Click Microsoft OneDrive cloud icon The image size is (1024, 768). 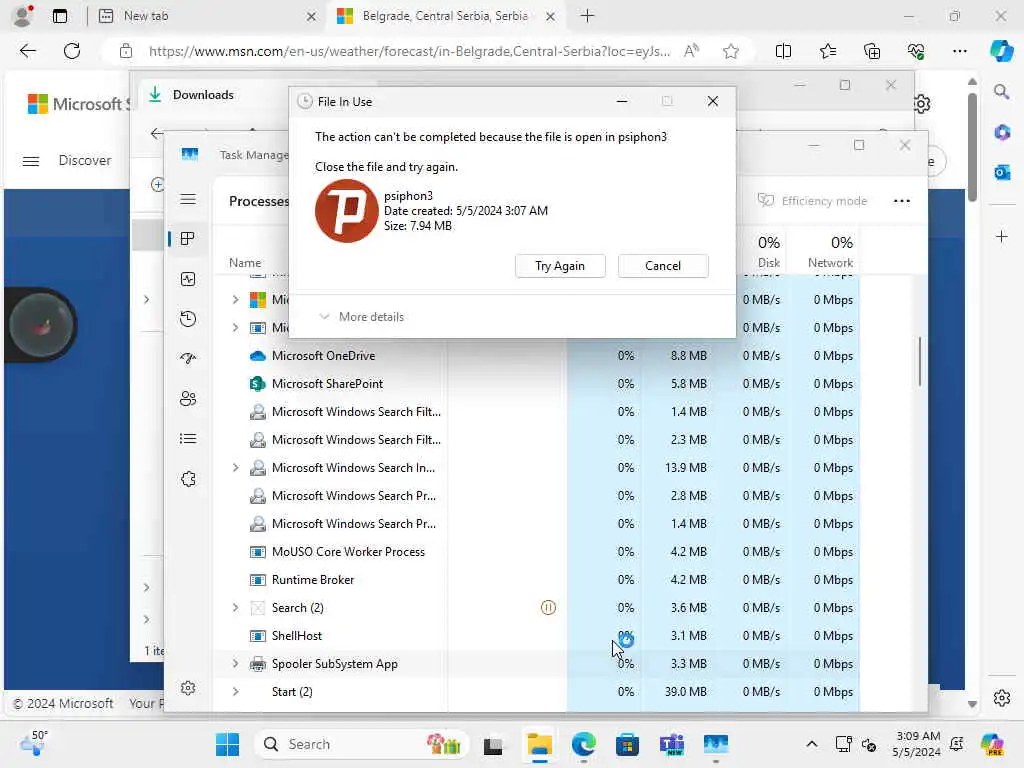coord(258,356)
